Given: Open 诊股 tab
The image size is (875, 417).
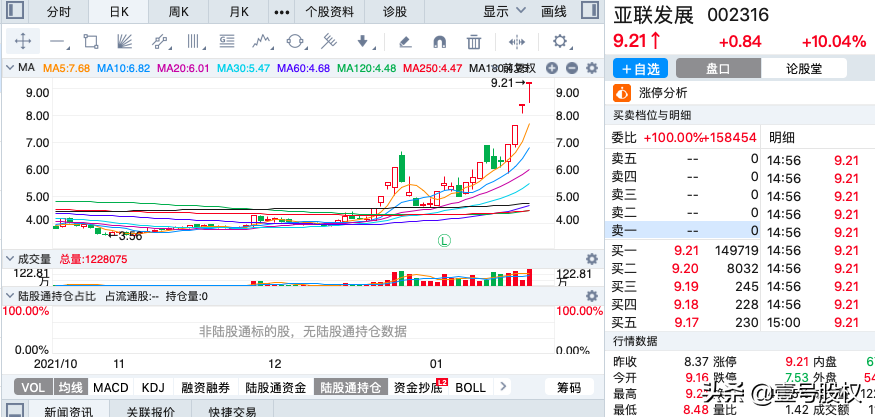Looking at the screenshot, I should pos(395,11).
